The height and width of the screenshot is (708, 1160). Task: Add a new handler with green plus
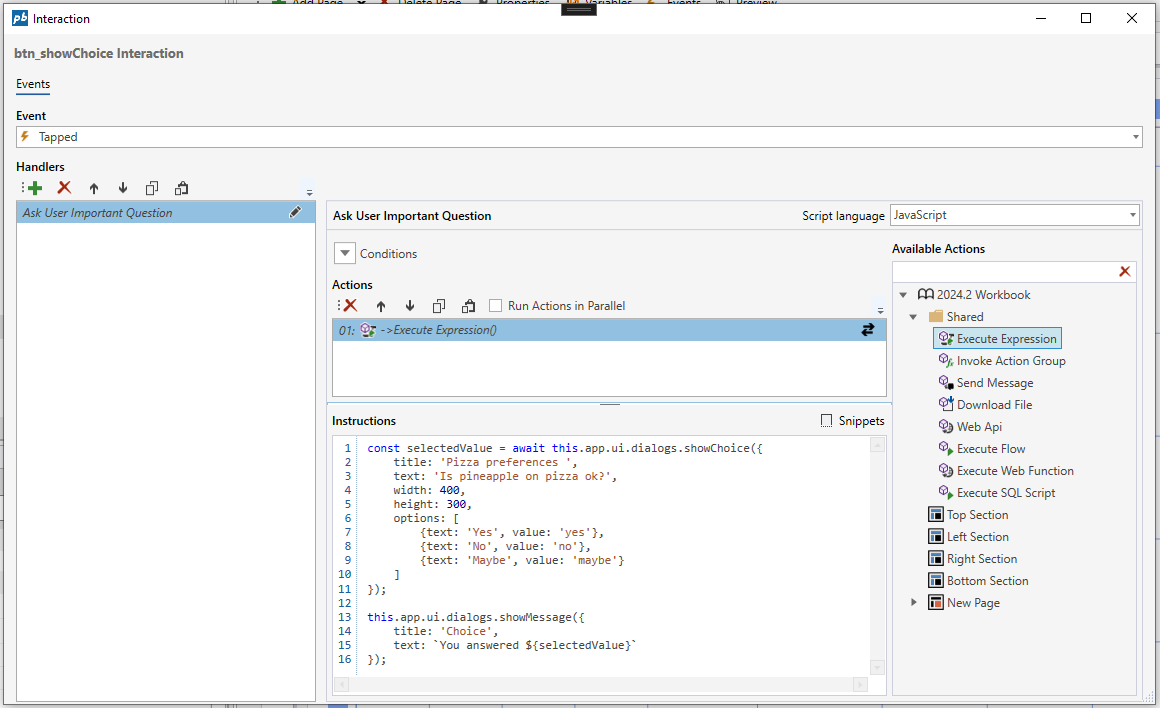pyautogui.click(x=34, y=188)
